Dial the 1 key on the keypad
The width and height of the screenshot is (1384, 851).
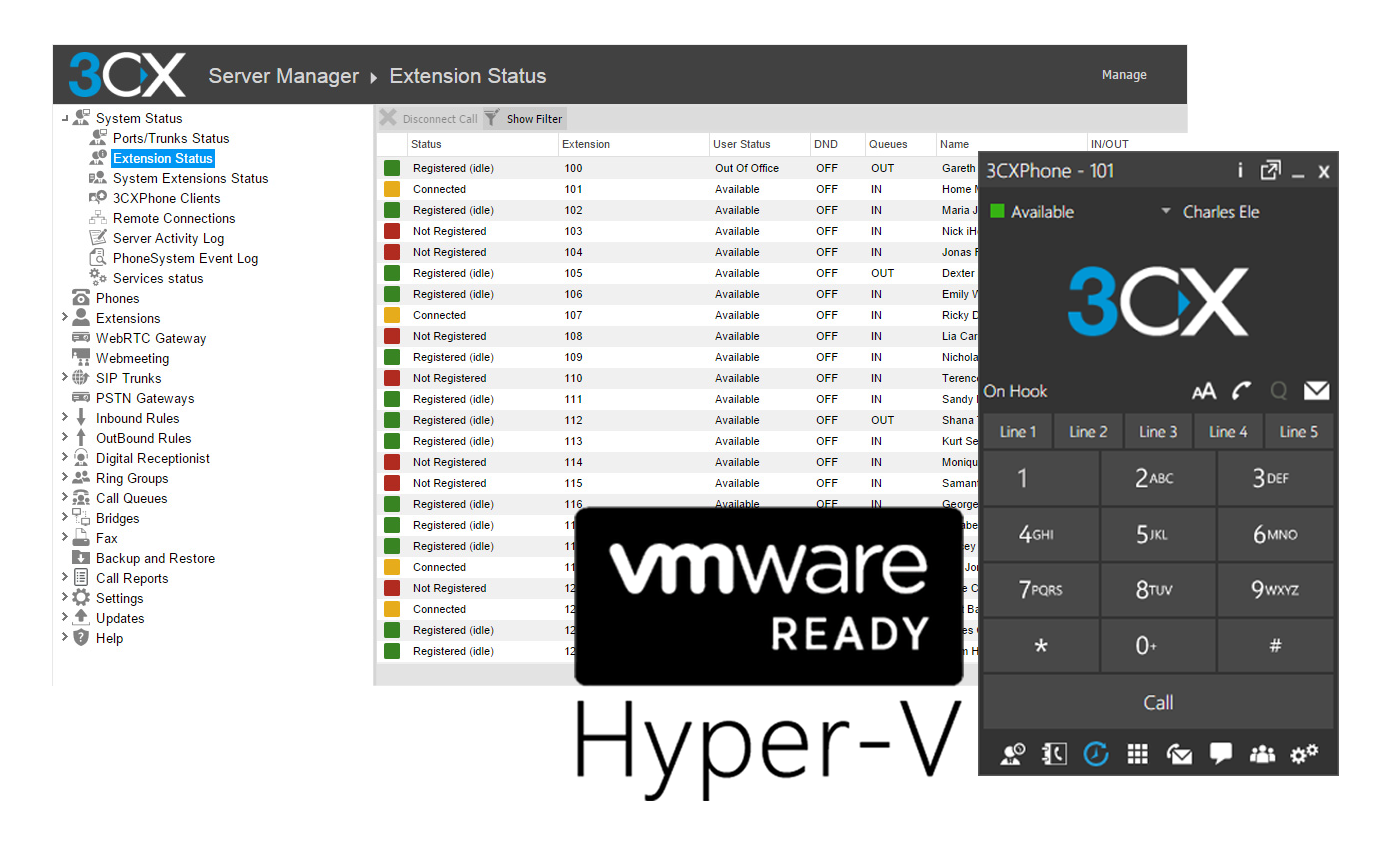1041,478
